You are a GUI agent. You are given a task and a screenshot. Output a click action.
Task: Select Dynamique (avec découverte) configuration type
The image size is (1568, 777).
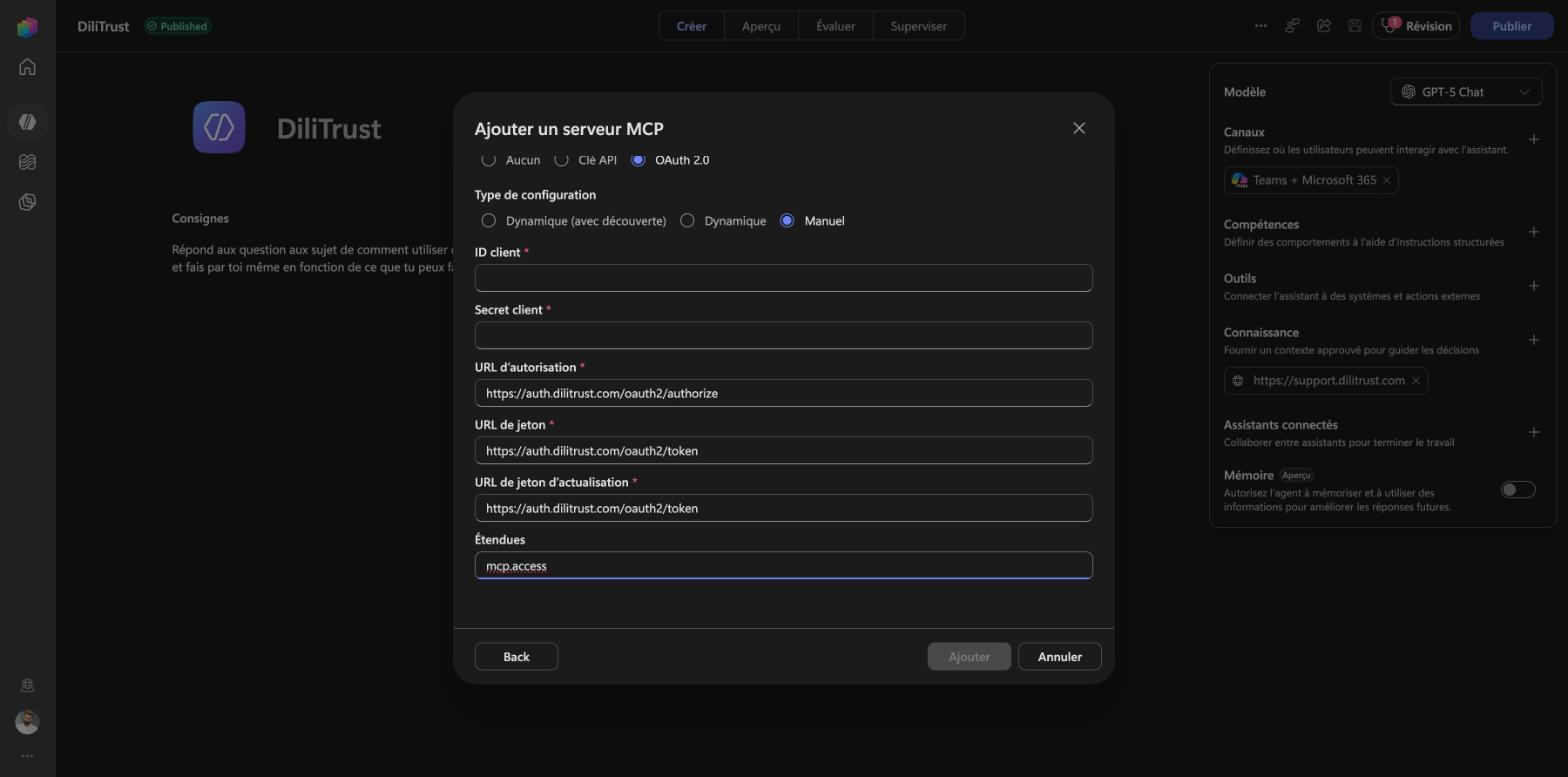tap(489, 221)
